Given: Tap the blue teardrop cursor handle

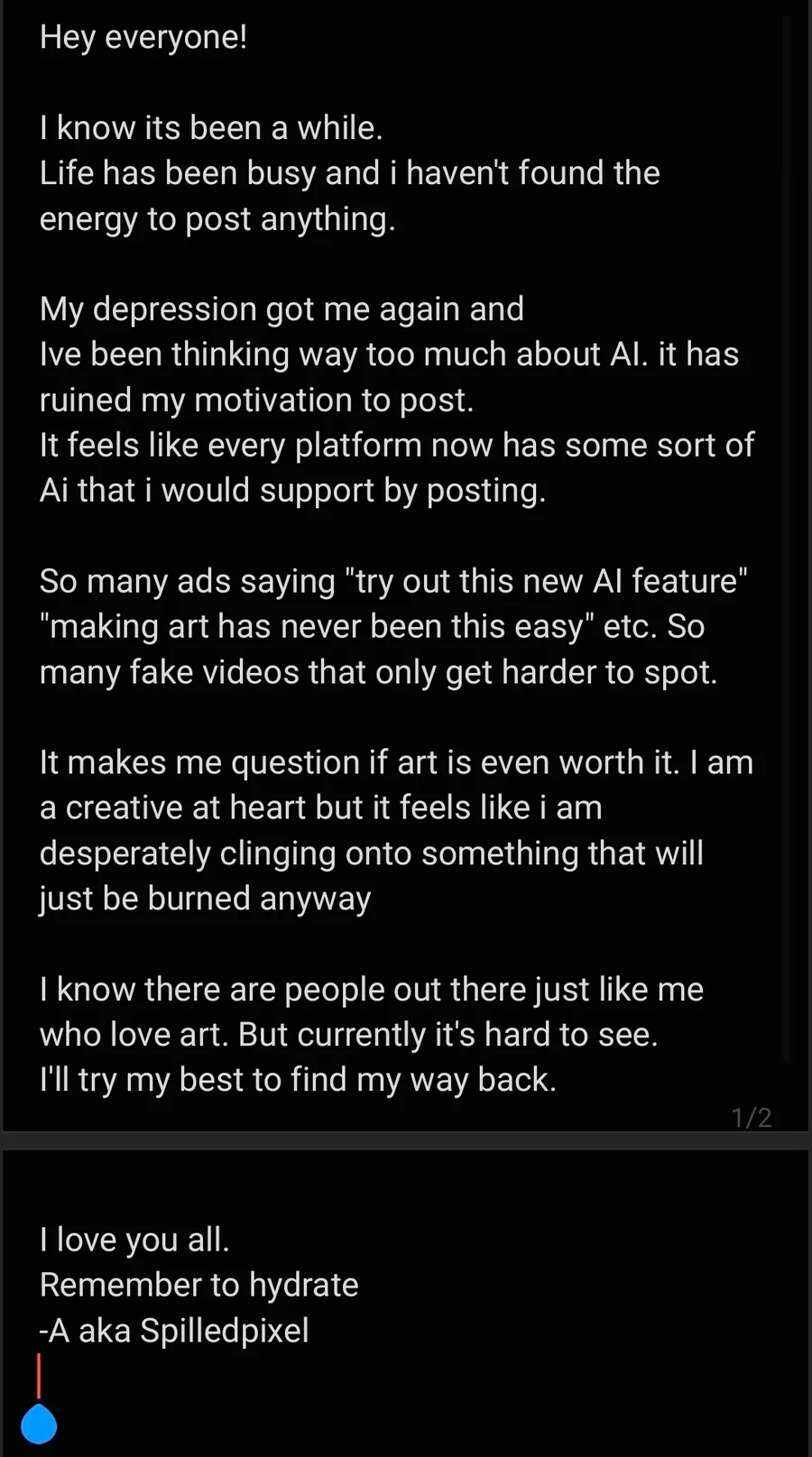Looking at the screenshot, I should (x=39, y=1424).
